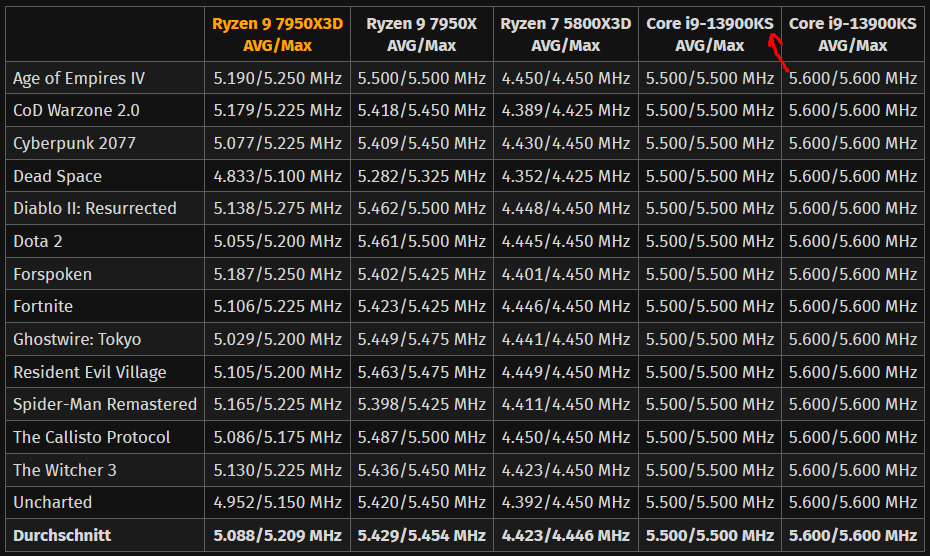Viewport: 930px width, 556px height.
Task: Select the 4.448/4.450 MHz cell
Action: pos(566,208)
